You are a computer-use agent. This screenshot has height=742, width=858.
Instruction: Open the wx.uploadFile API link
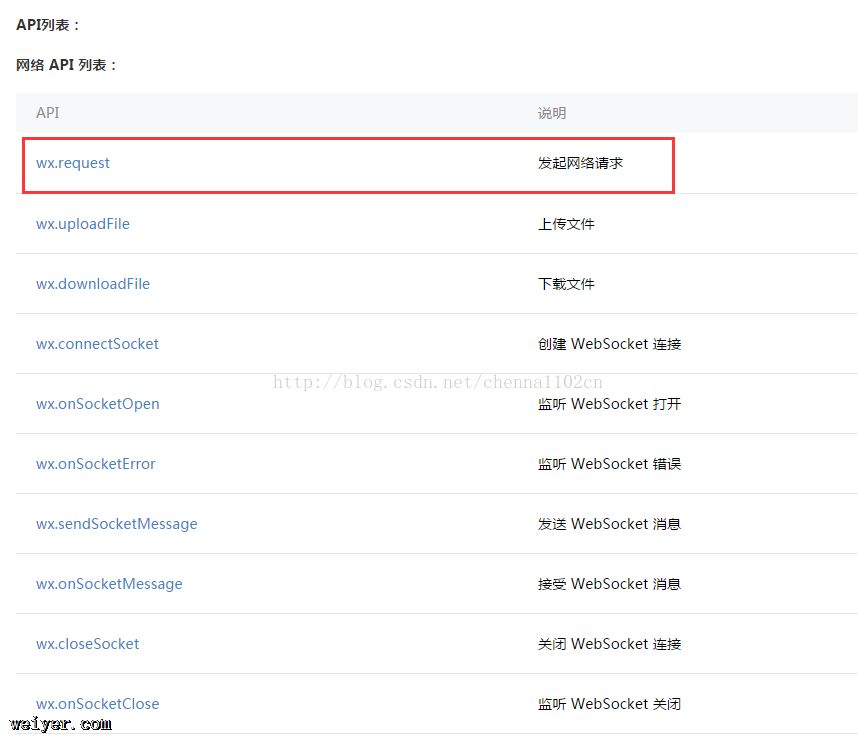click(83, 224)
